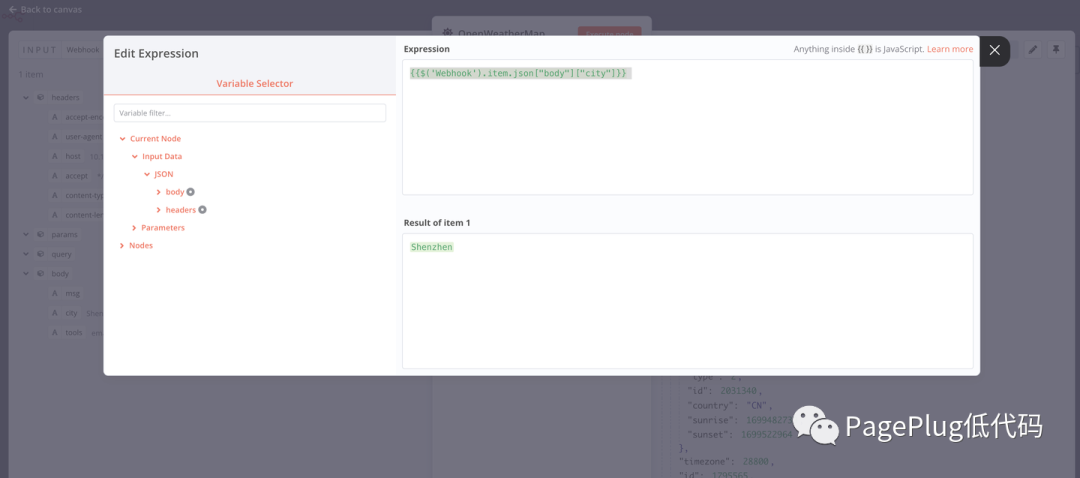Image resolution: width=1080 pixels, height=478 pixels.
Task: Click the cube icon of headers input
Action: [41, 98]
